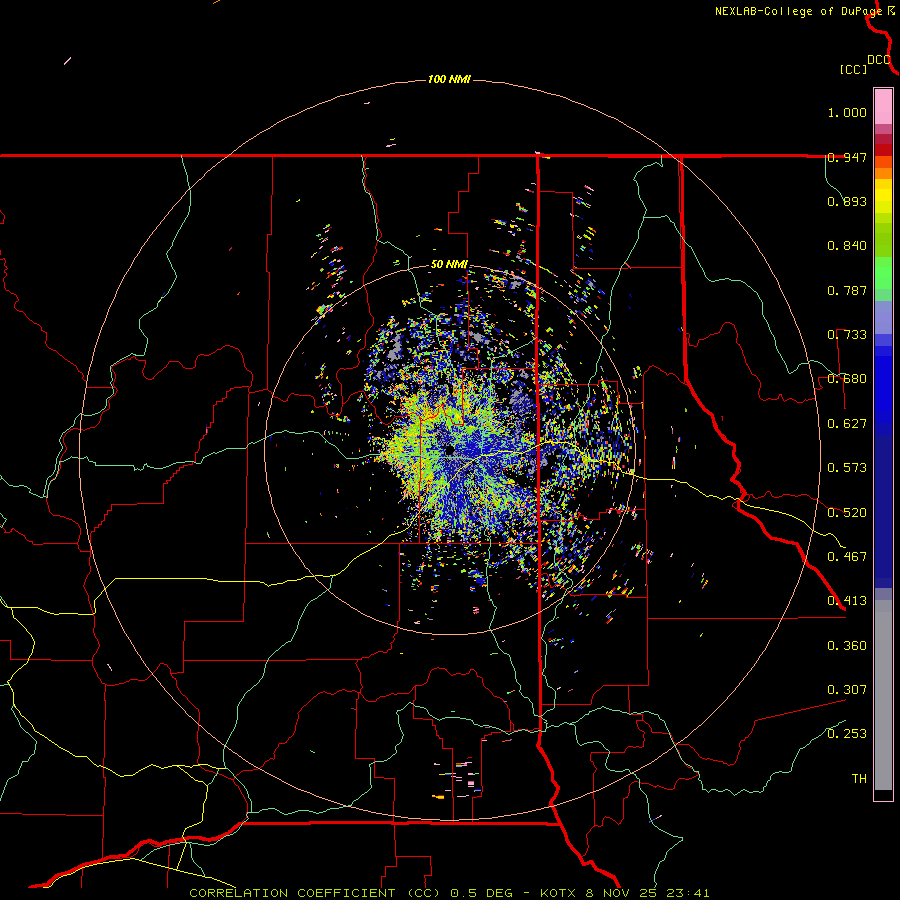This screenshot has height=900, width=900.
Task: Click the 0.253 scale value
Action: pos(847,734)
